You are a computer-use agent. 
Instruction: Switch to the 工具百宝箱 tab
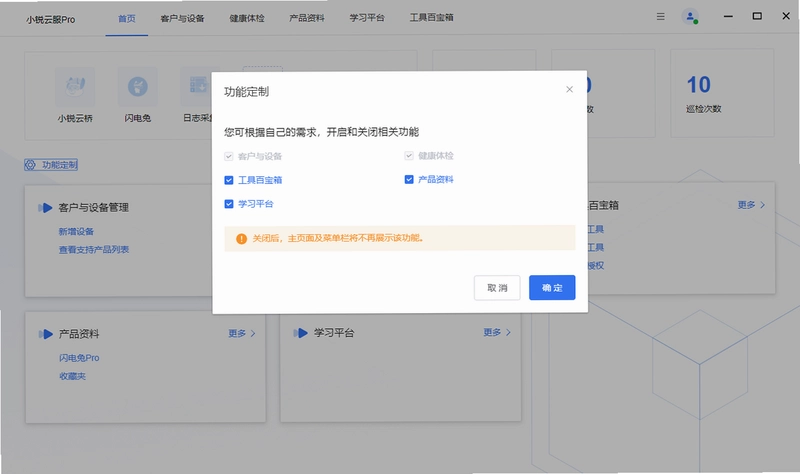tap(432, 17)
